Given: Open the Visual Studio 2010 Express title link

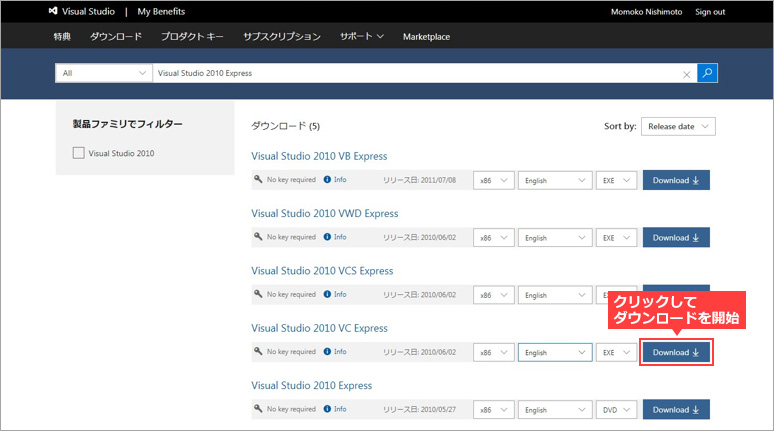Looking at the screenshot, I should tap(311, 385).
